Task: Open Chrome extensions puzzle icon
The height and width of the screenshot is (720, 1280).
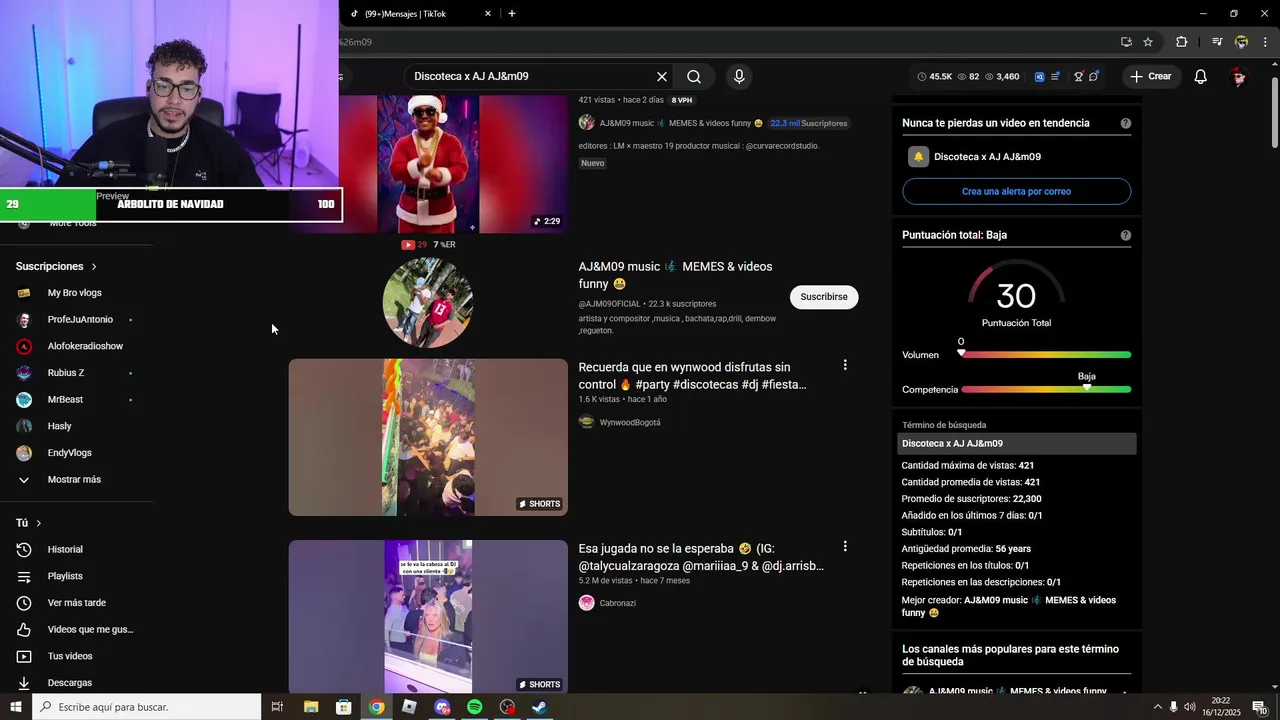Action: [x=1182, y=42]
